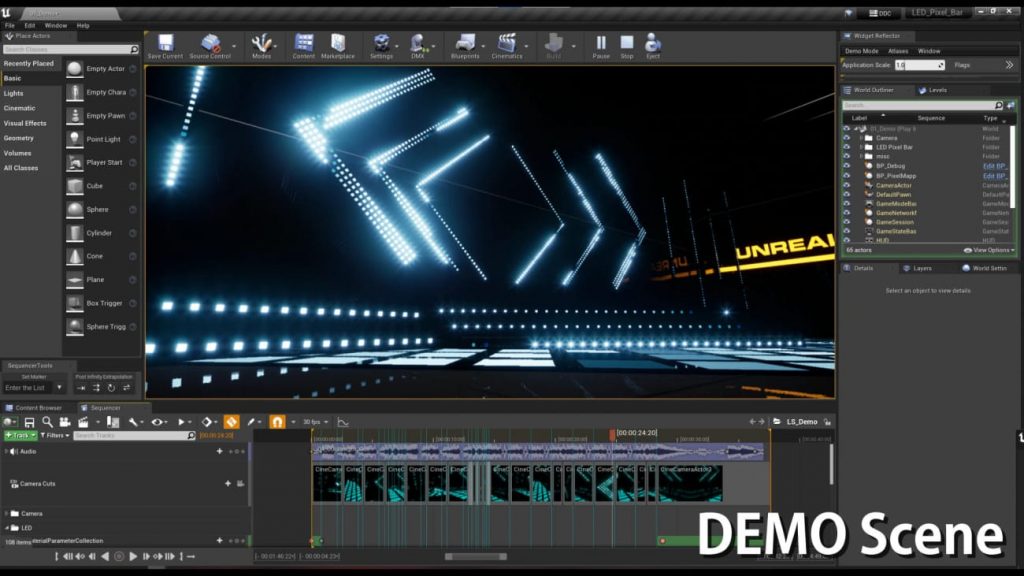Toggle visibility of LED Pixel Bar folder
The width and height of the screenshot is (1024, 576).
pyautogui.click(x=847, y=147)
